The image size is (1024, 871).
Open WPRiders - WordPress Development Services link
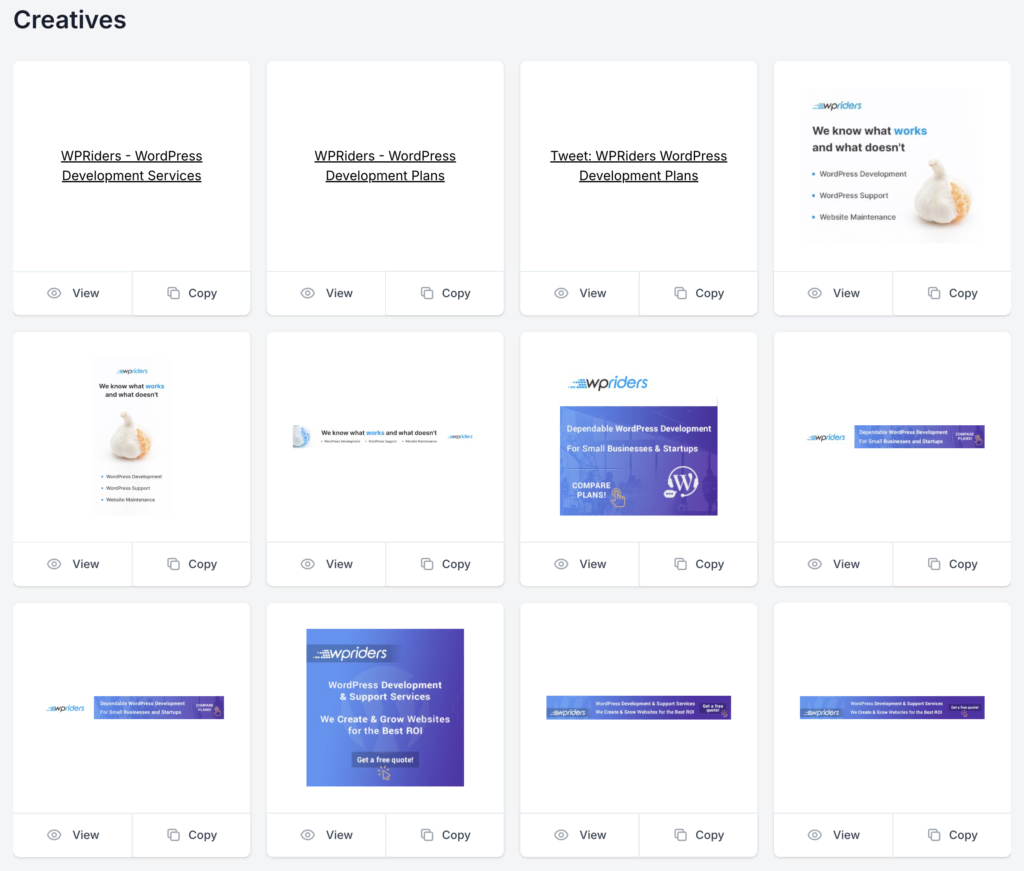pyautogui.click(x=131, y=166)
